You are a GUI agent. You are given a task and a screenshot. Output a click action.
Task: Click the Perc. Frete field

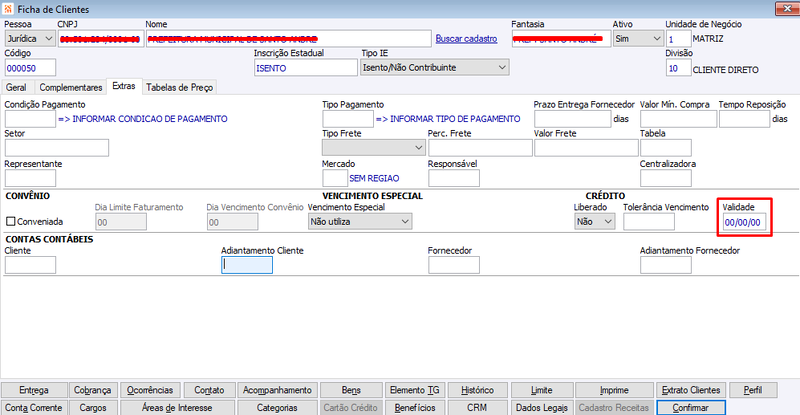(480, 148)
